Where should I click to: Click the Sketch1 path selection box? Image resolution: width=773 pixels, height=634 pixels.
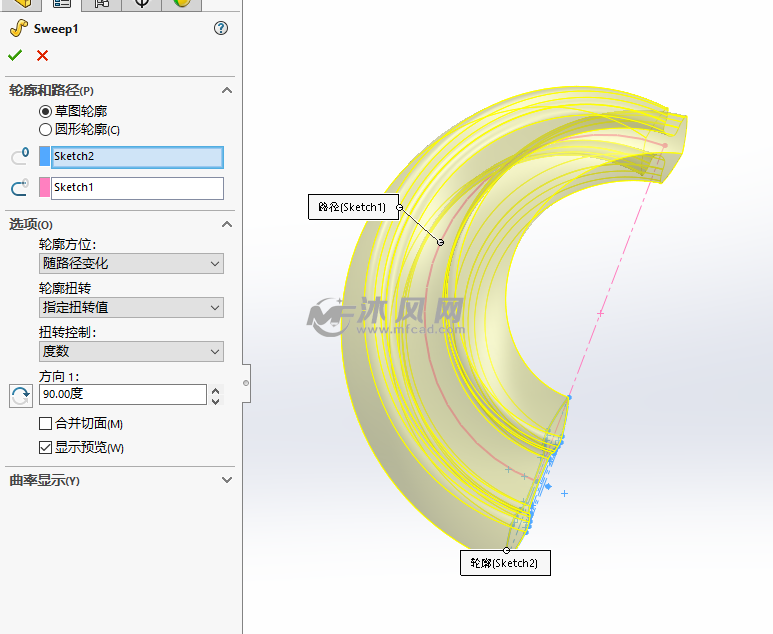pyautogui.click(x=138, y=188)
